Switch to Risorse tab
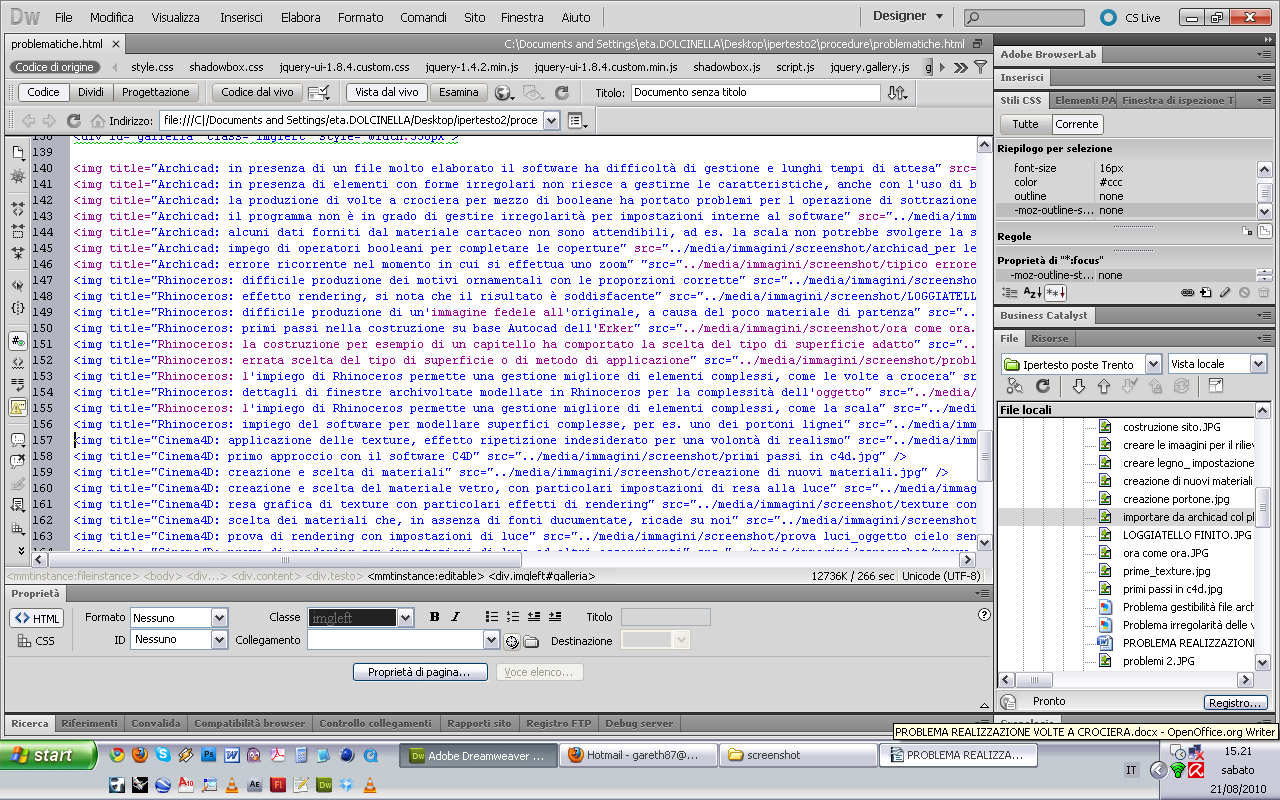The width and height of the screenshot is (1280, 800). click(x=1050, y=339)
